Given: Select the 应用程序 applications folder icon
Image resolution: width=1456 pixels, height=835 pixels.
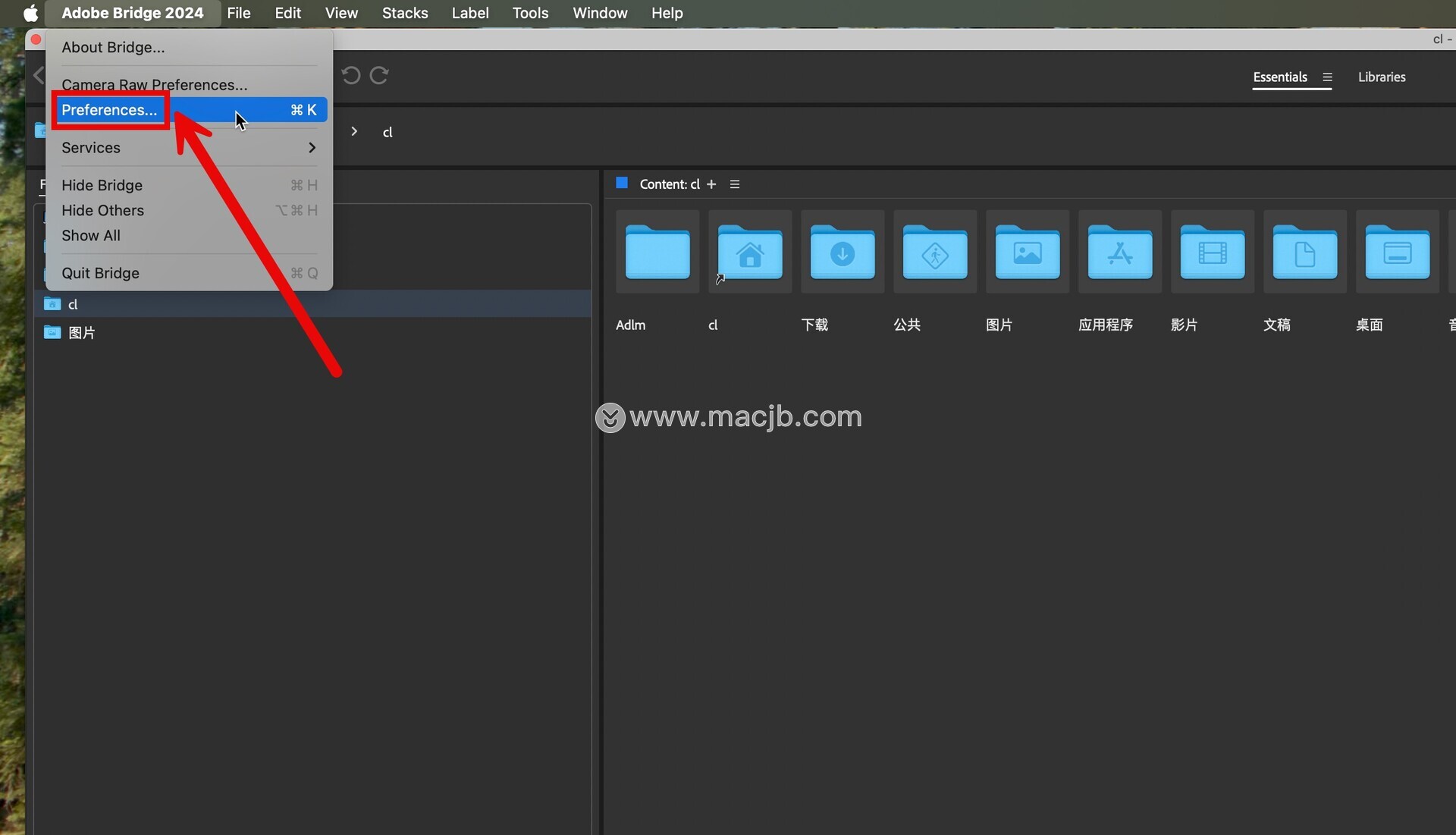Looking at the screenshot, I should (1120, 252).
